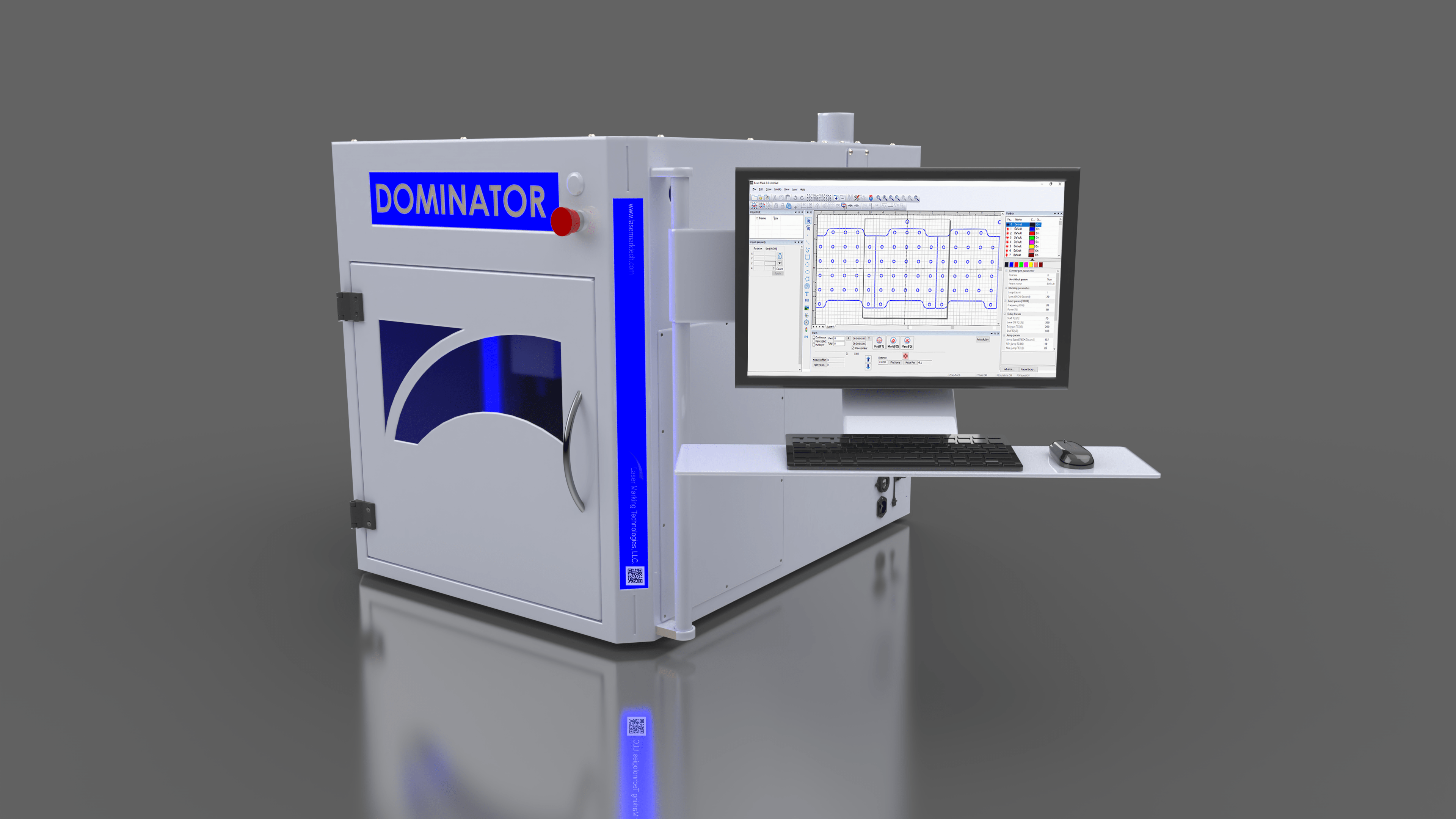The image size is (1456, 819).
Task: Open the Mark panel dropdown arrow
Action: [992, 334]
